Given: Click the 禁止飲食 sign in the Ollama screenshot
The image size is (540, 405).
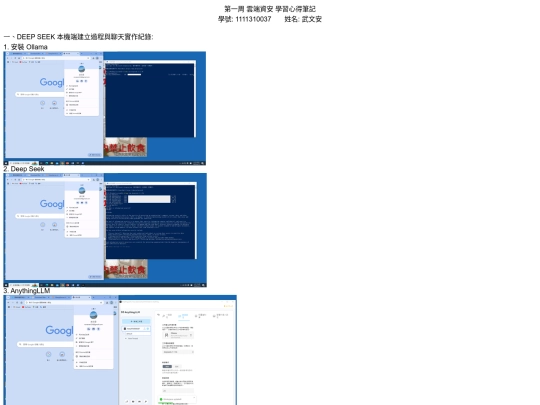Looking at the screenshot, I should coord(125,147).
